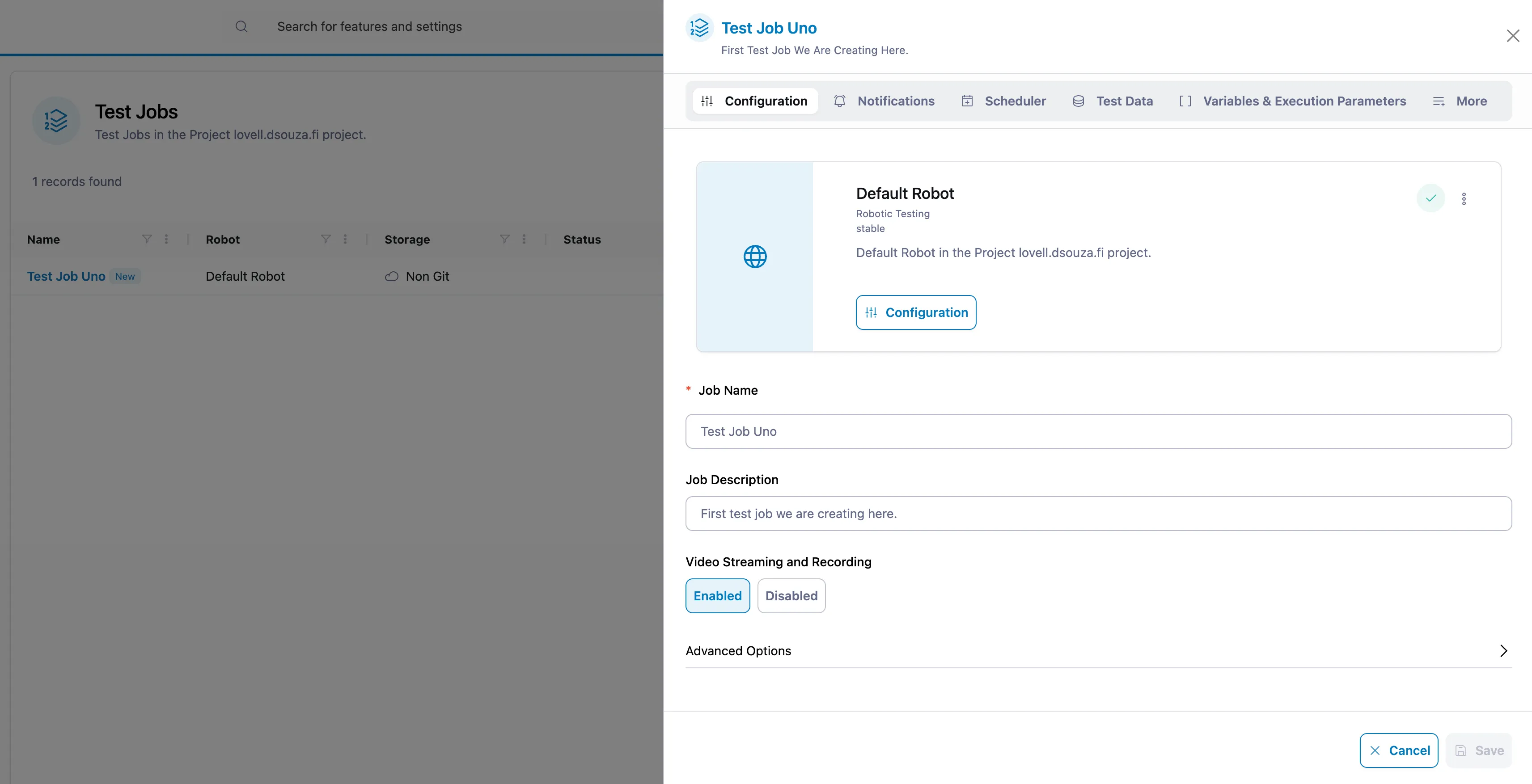Screen dimensions: 1532x784
Task: Click the Robot column filter icon
Action: point(325,239)
